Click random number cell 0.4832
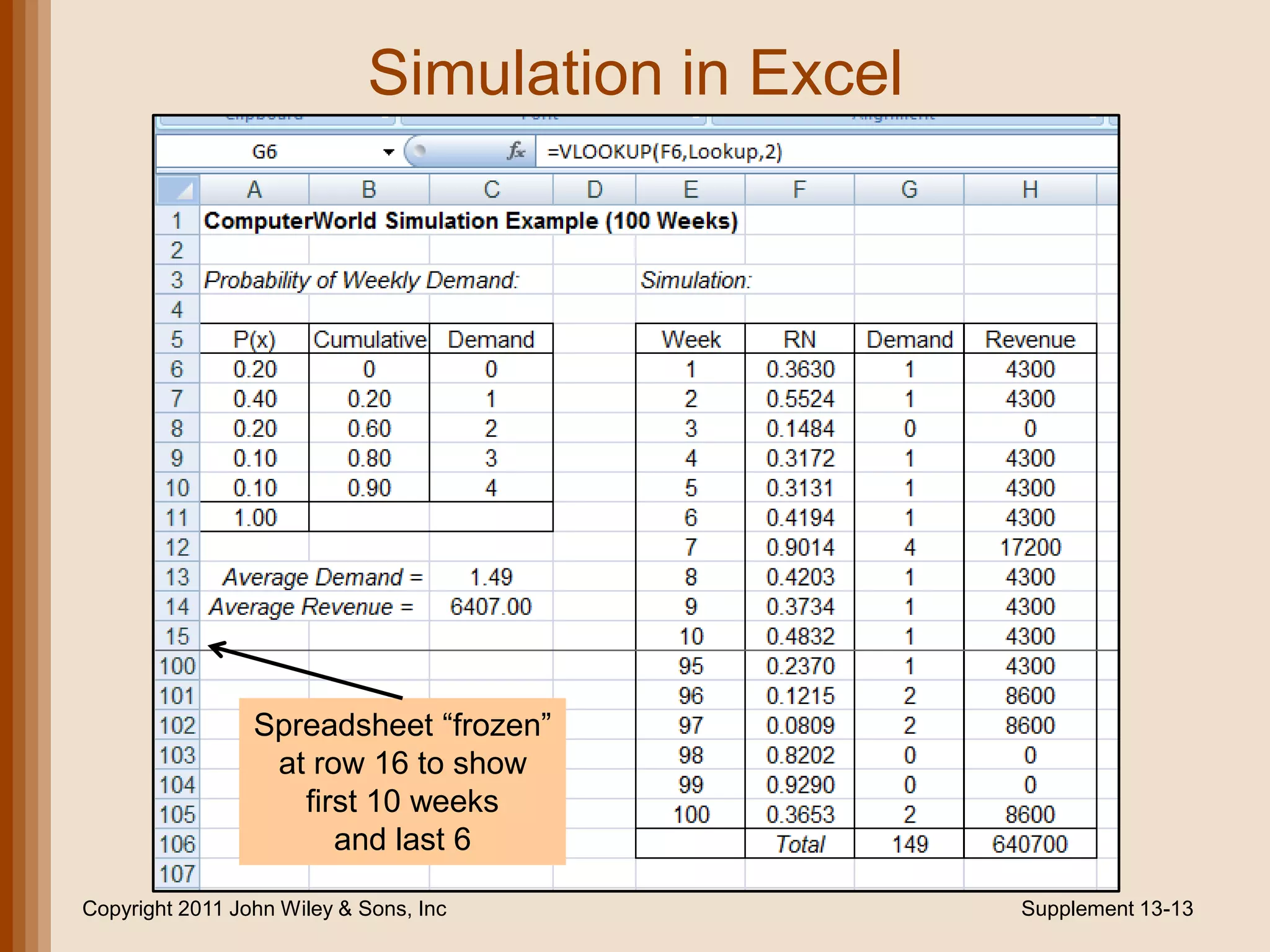The height and width of the screenshot is (952, 1270). [800, 637]
